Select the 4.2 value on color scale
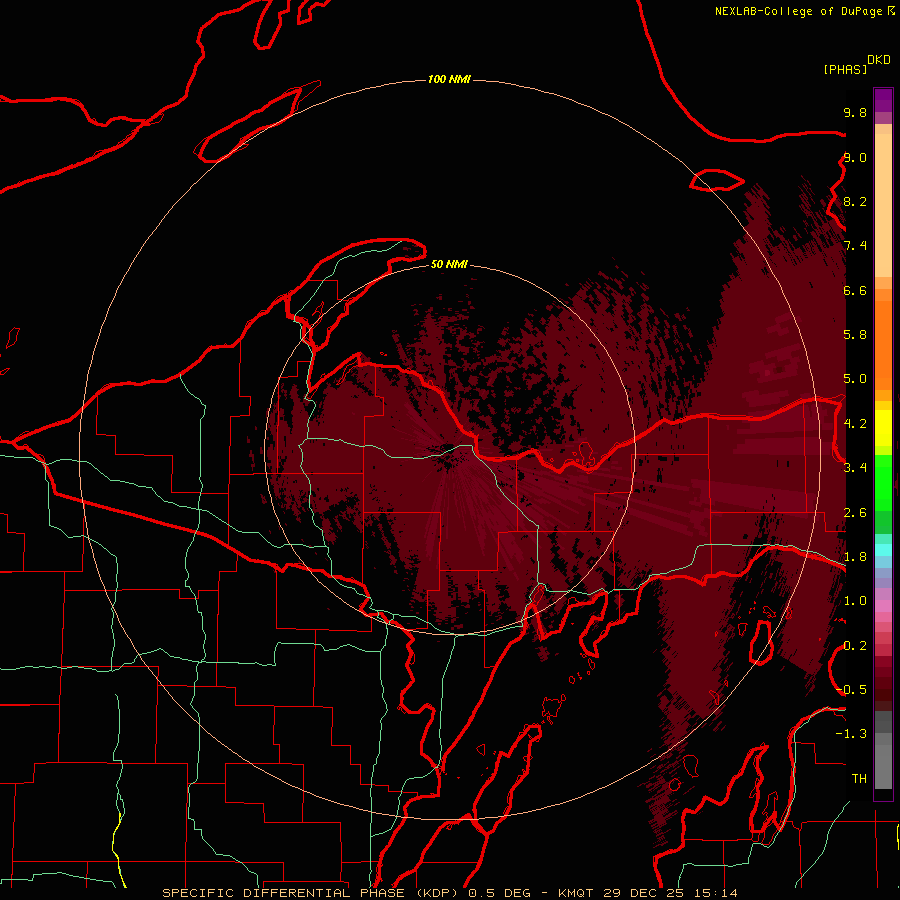This screenshot has width=900, height=900. click(x=855, y=424)
